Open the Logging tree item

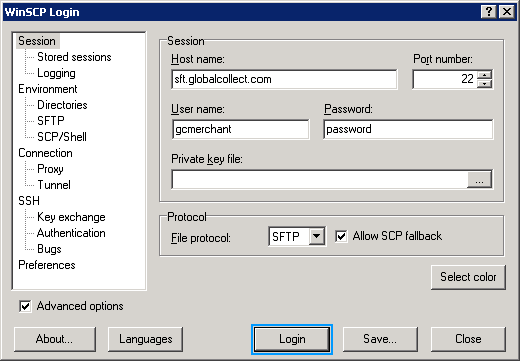[x=56, y=73]
